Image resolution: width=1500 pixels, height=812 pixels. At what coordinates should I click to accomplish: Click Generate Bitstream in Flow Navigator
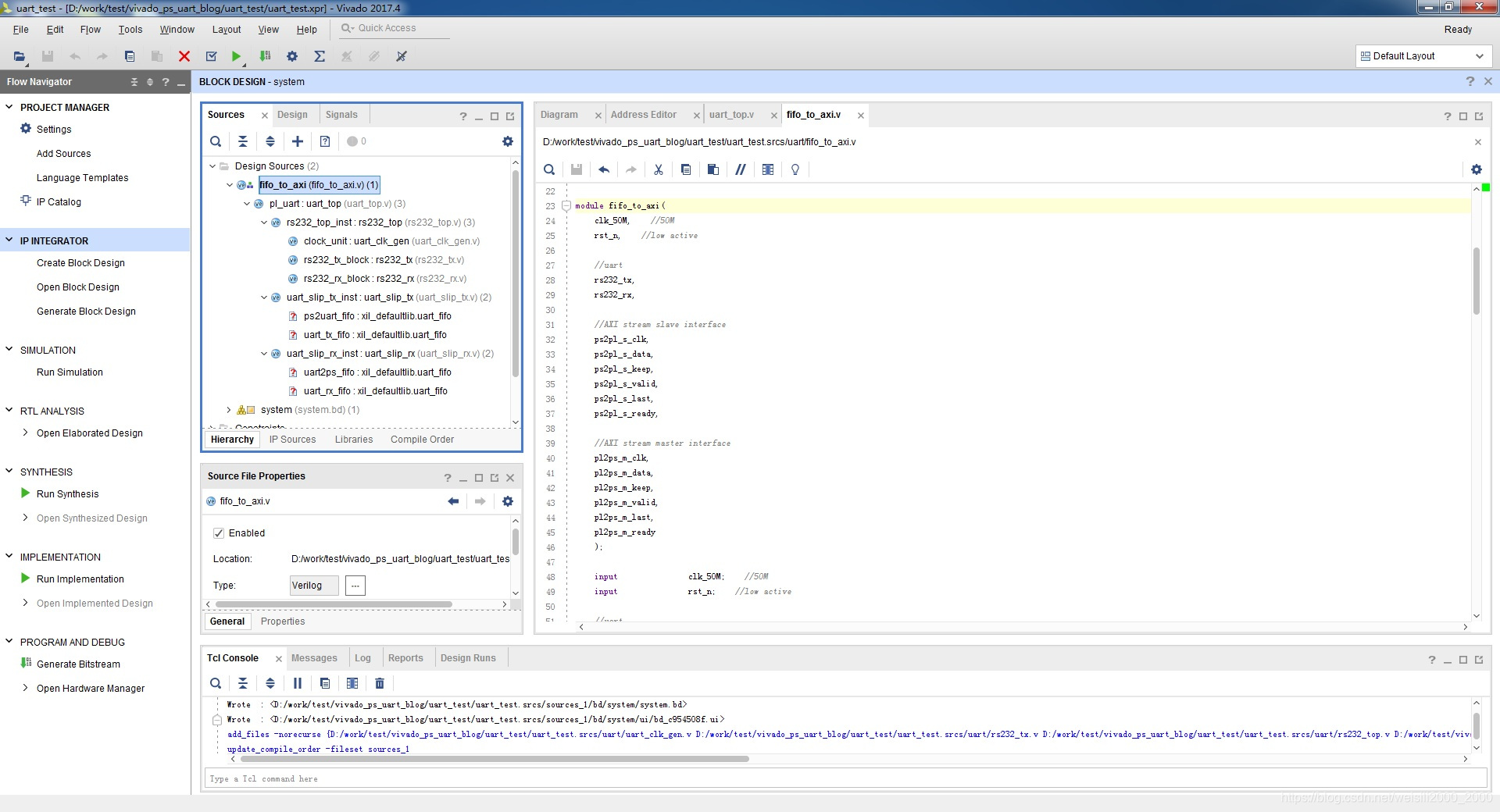click(78, 664)
